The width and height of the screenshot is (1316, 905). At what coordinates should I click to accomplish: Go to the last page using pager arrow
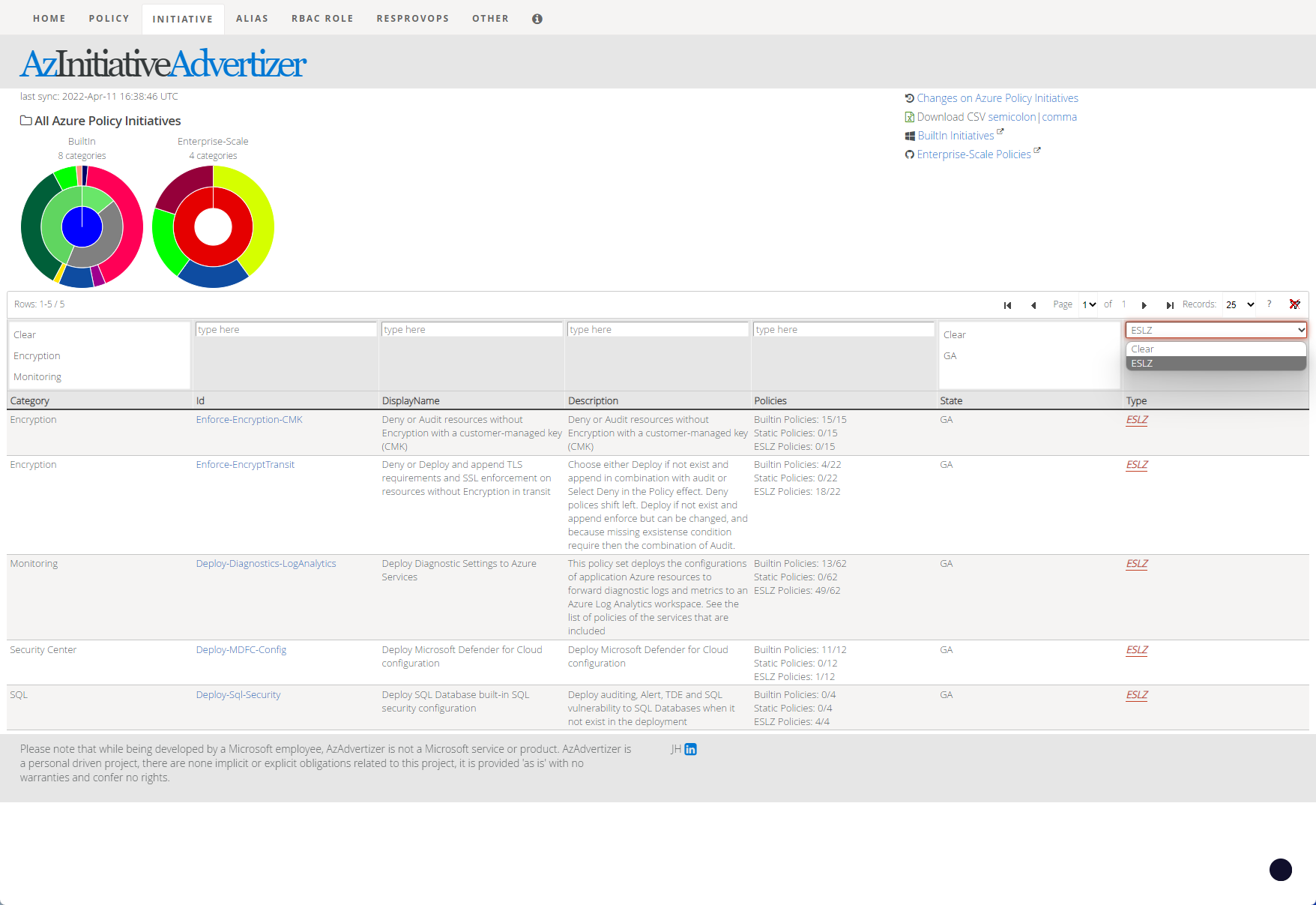click(x=1170, y=304)
